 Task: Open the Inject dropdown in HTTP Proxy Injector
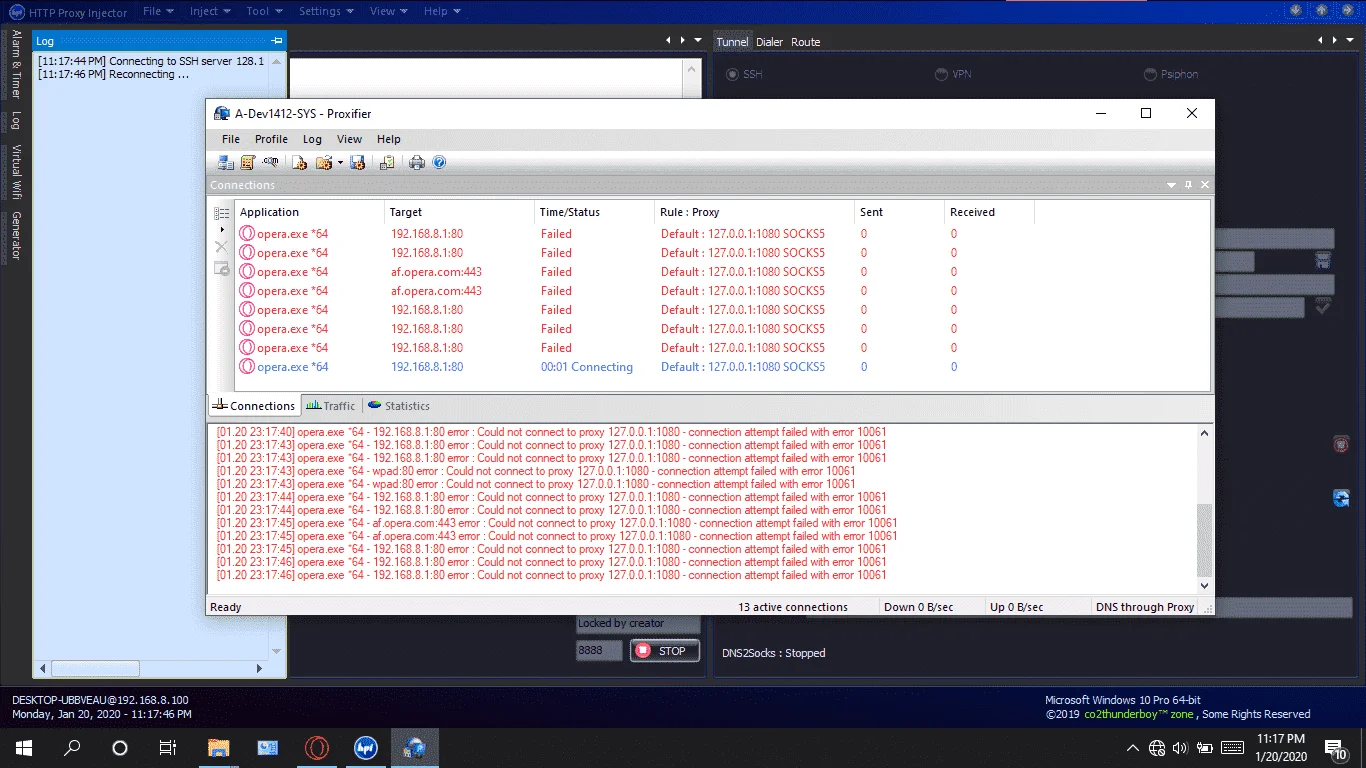click(x=210, y=11)
